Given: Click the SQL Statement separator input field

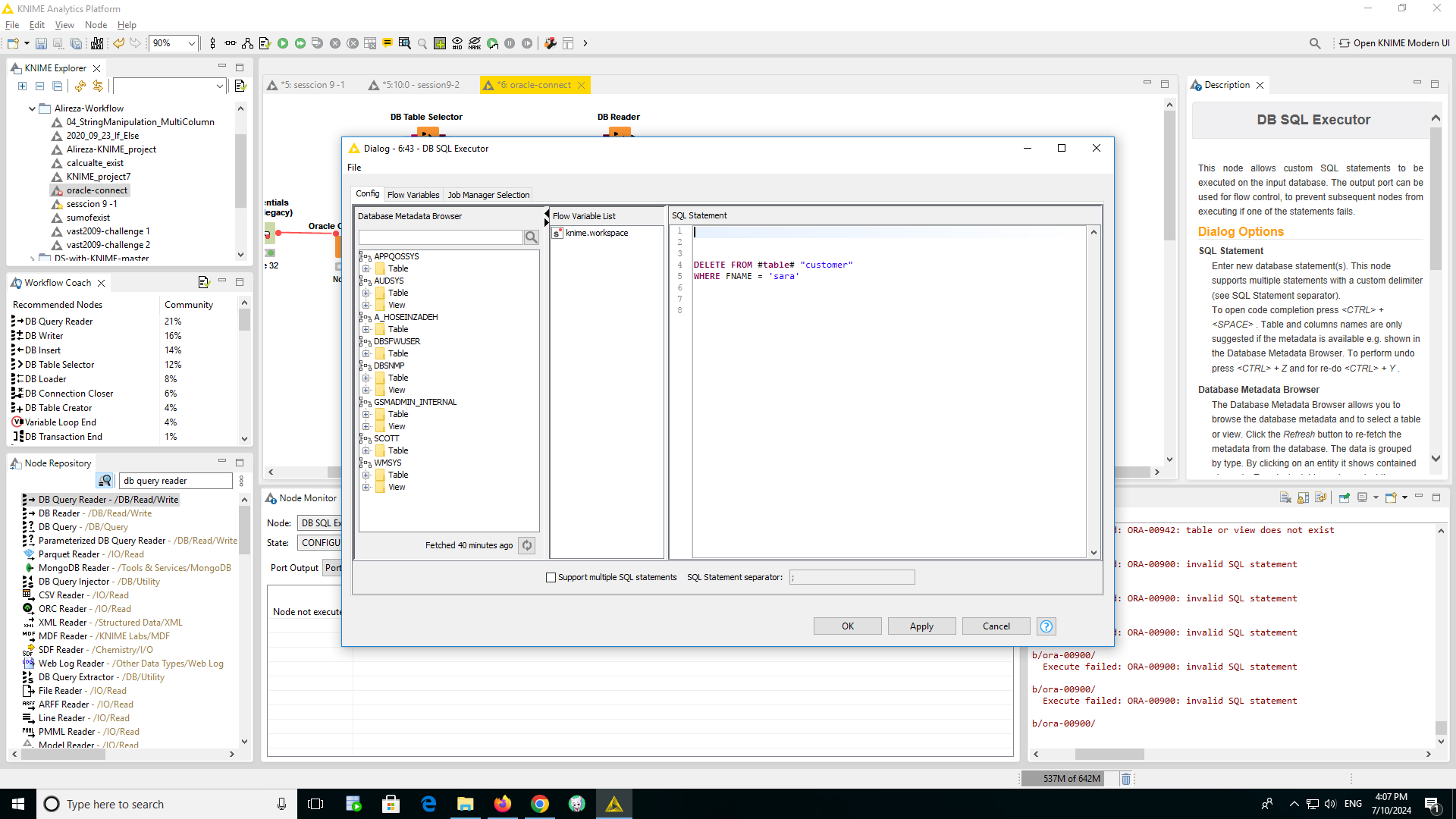Looking at the screenshot, I should tap(852, 577).
